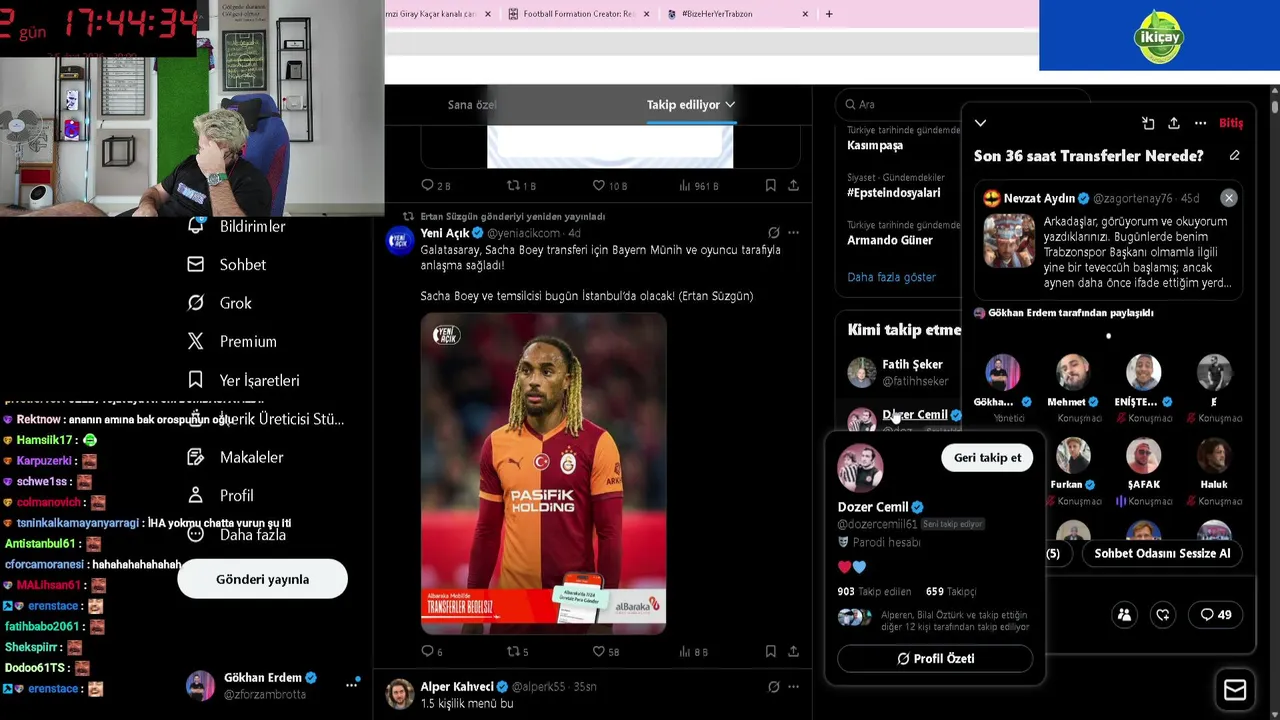The image size is (1280, 720).
Task: Pop out the Space with the dock icon
Action: 1148,123
